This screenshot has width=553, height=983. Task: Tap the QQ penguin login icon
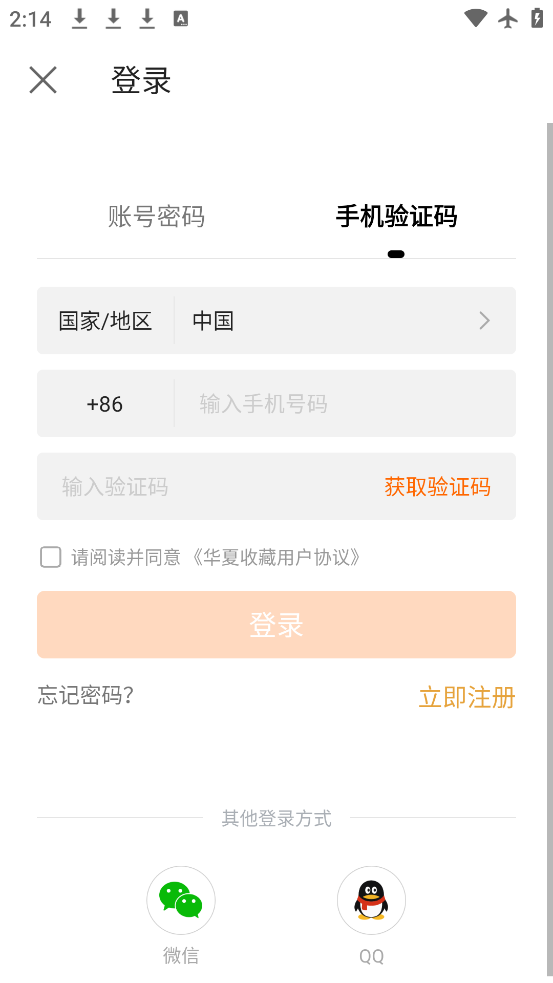(371, 900)
